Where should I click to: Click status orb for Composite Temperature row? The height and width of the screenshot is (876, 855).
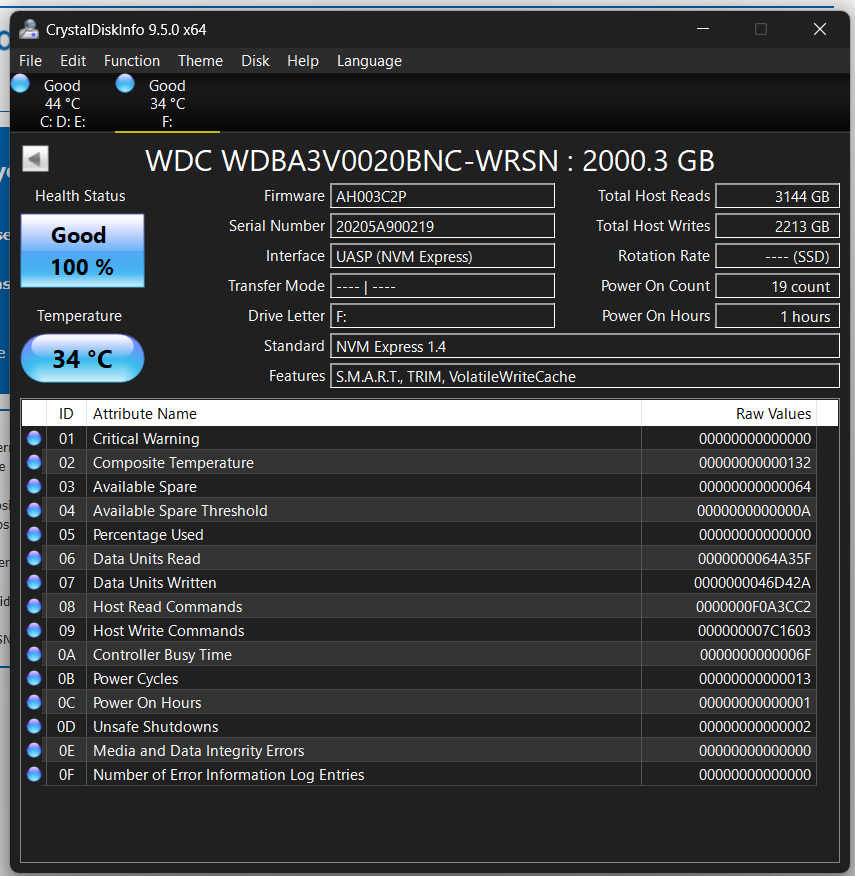[x=34, y=463]
